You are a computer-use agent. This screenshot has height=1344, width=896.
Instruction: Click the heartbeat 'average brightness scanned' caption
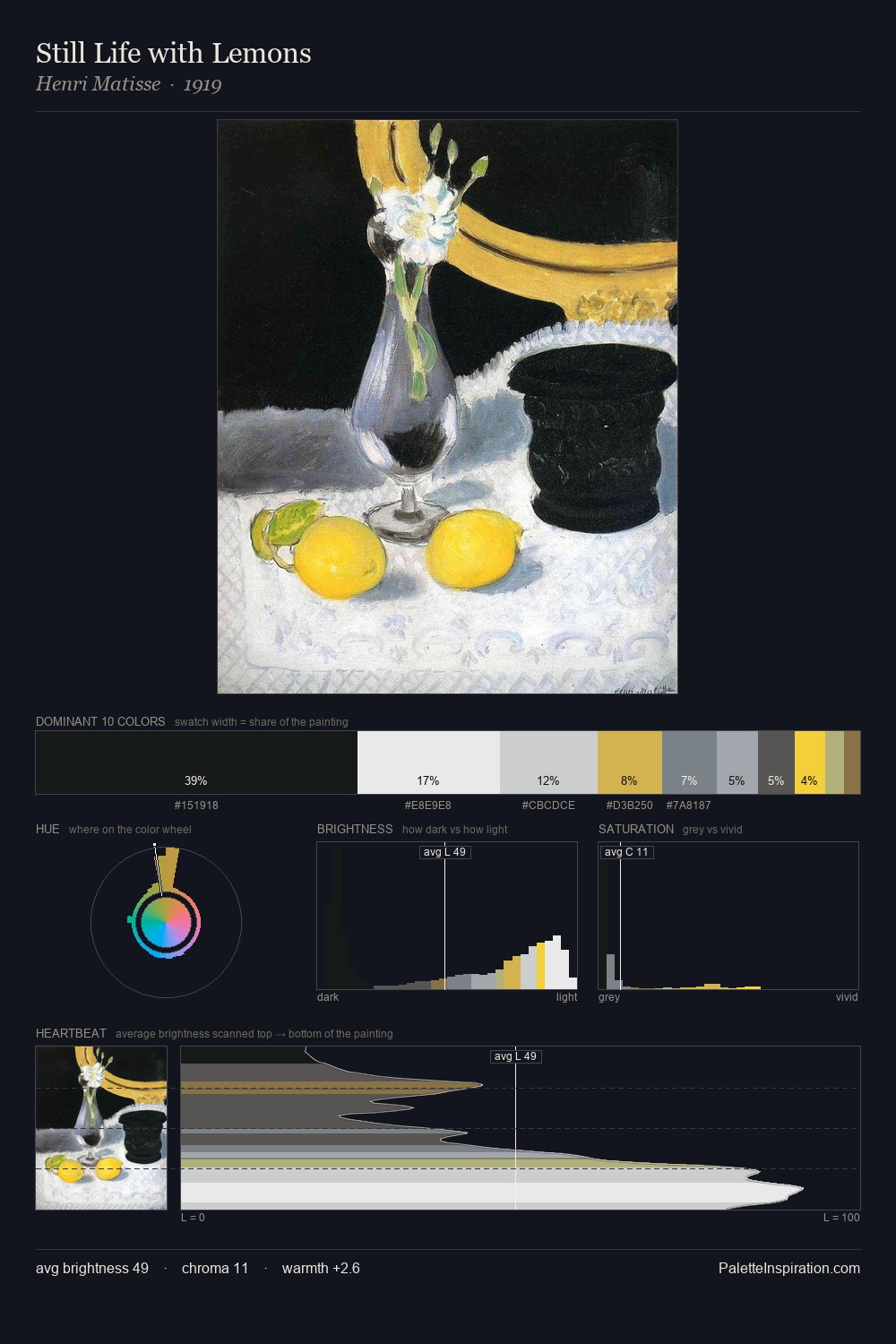[254, 1034]
